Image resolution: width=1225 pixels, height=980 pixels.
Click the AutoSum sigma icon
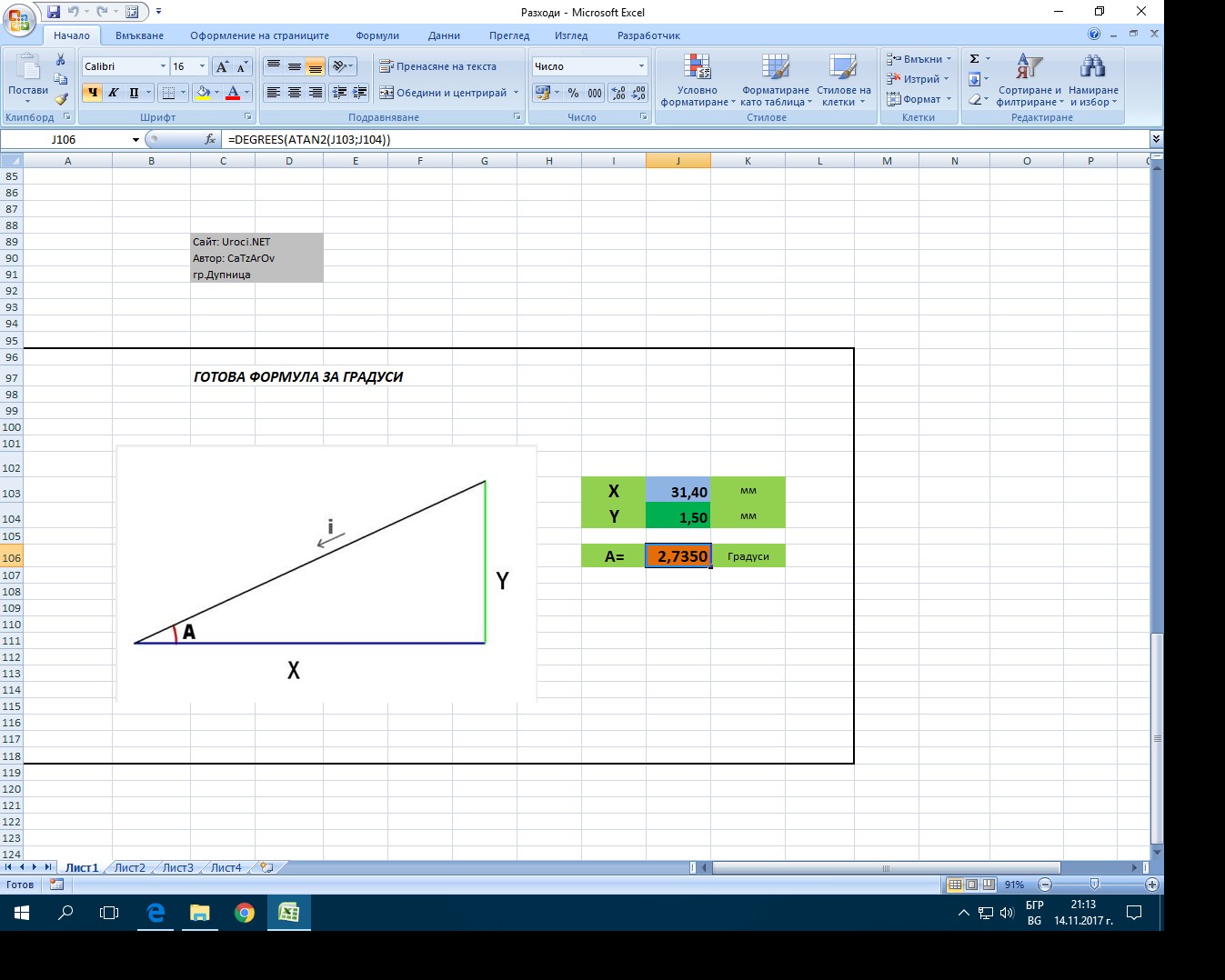point(974,59)
